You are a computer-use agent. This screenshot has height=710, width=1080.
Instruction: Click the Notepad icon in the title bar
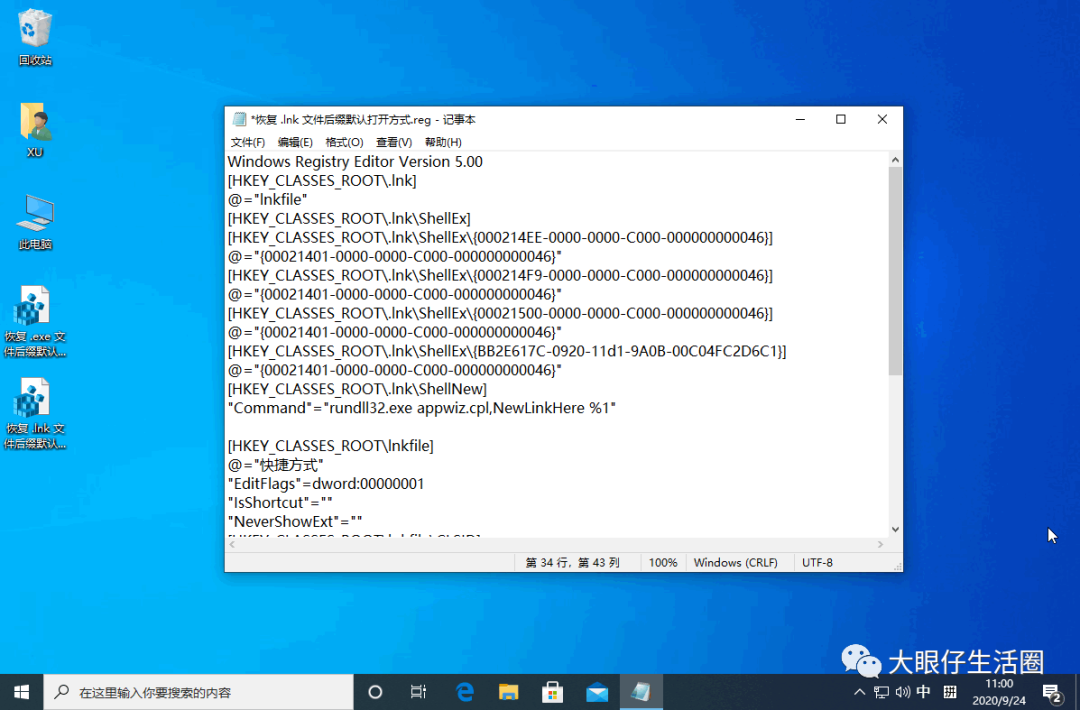pos(239,119)
